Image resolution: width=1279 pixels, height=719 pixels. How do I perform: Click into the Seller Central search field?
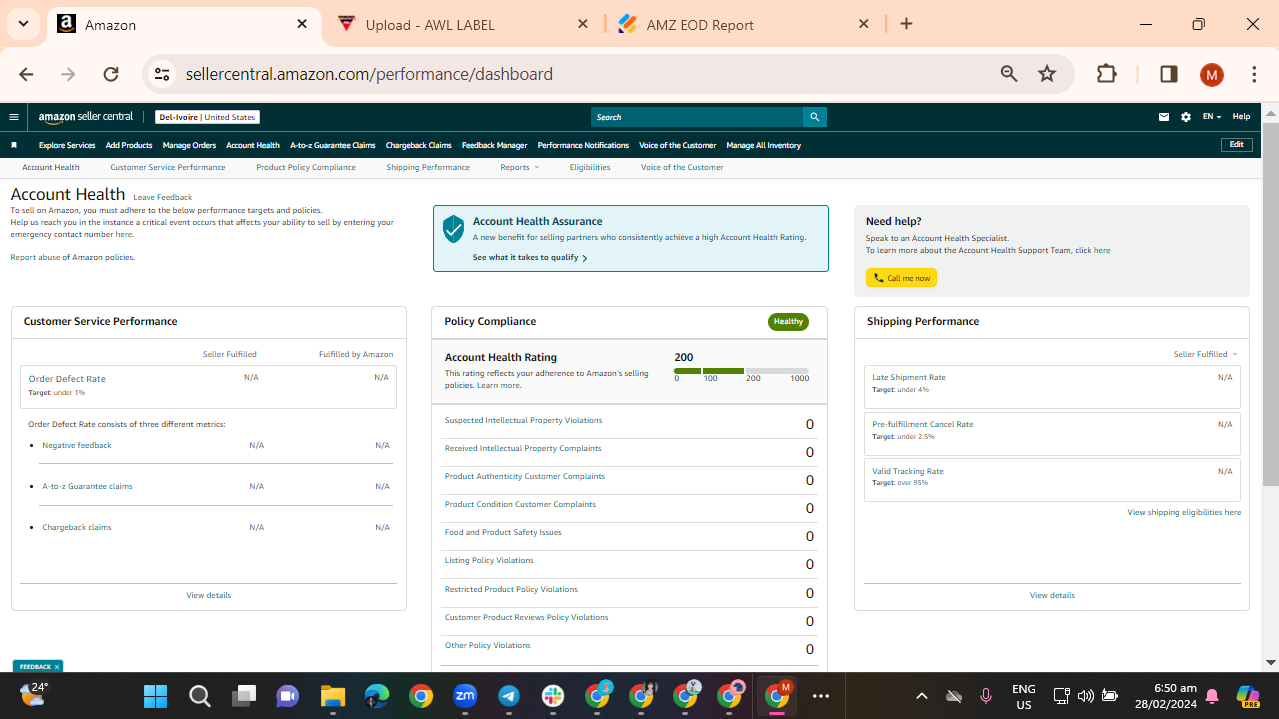tap(697, 117)
